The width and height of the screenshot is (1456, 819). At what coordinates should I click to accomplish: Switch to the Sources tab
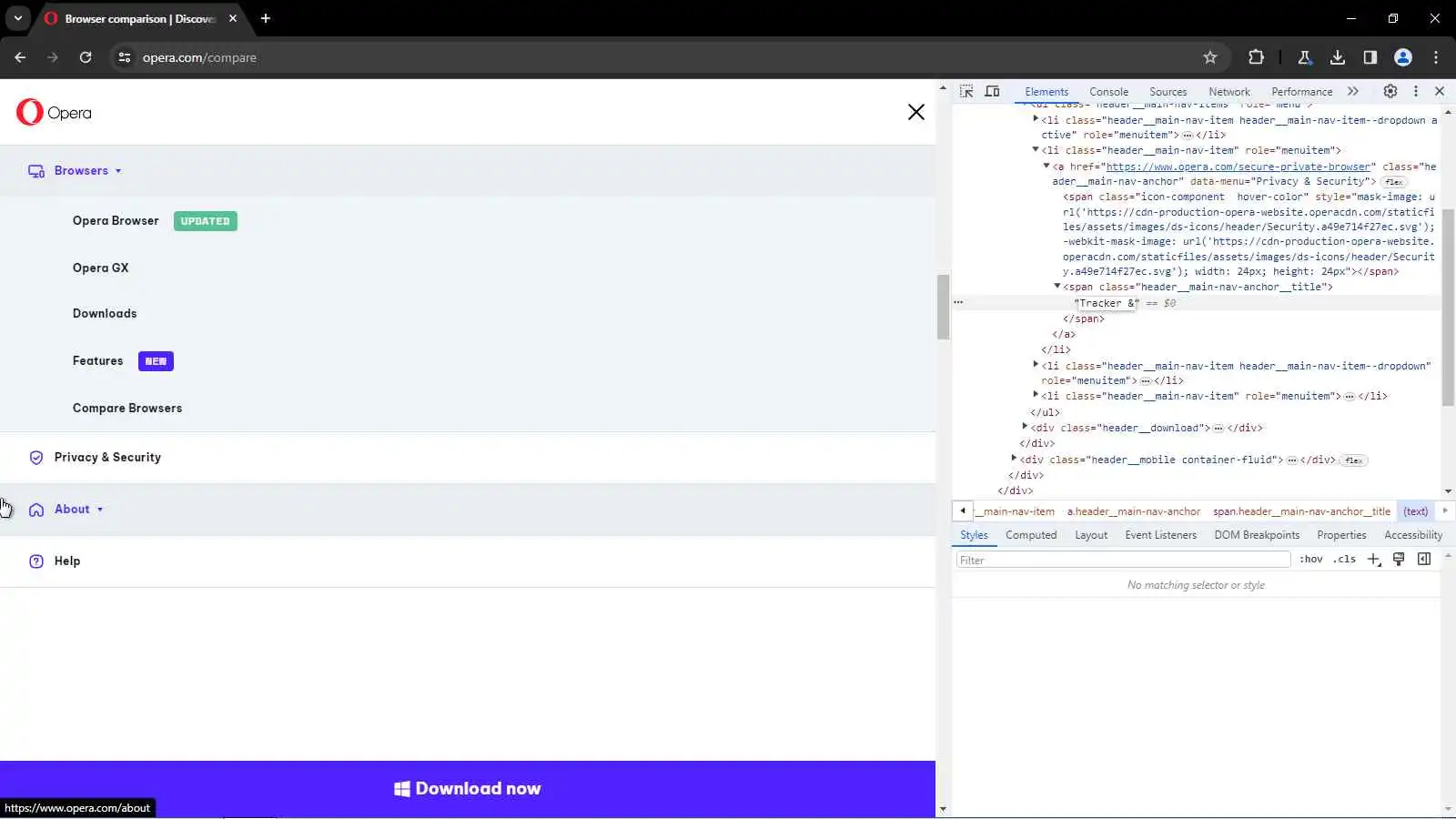(x=1168, y=92)
